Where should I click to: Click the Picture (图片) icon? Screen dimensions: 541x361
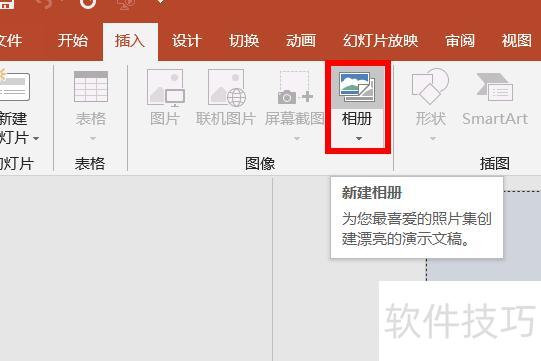[x=166, y=87]
